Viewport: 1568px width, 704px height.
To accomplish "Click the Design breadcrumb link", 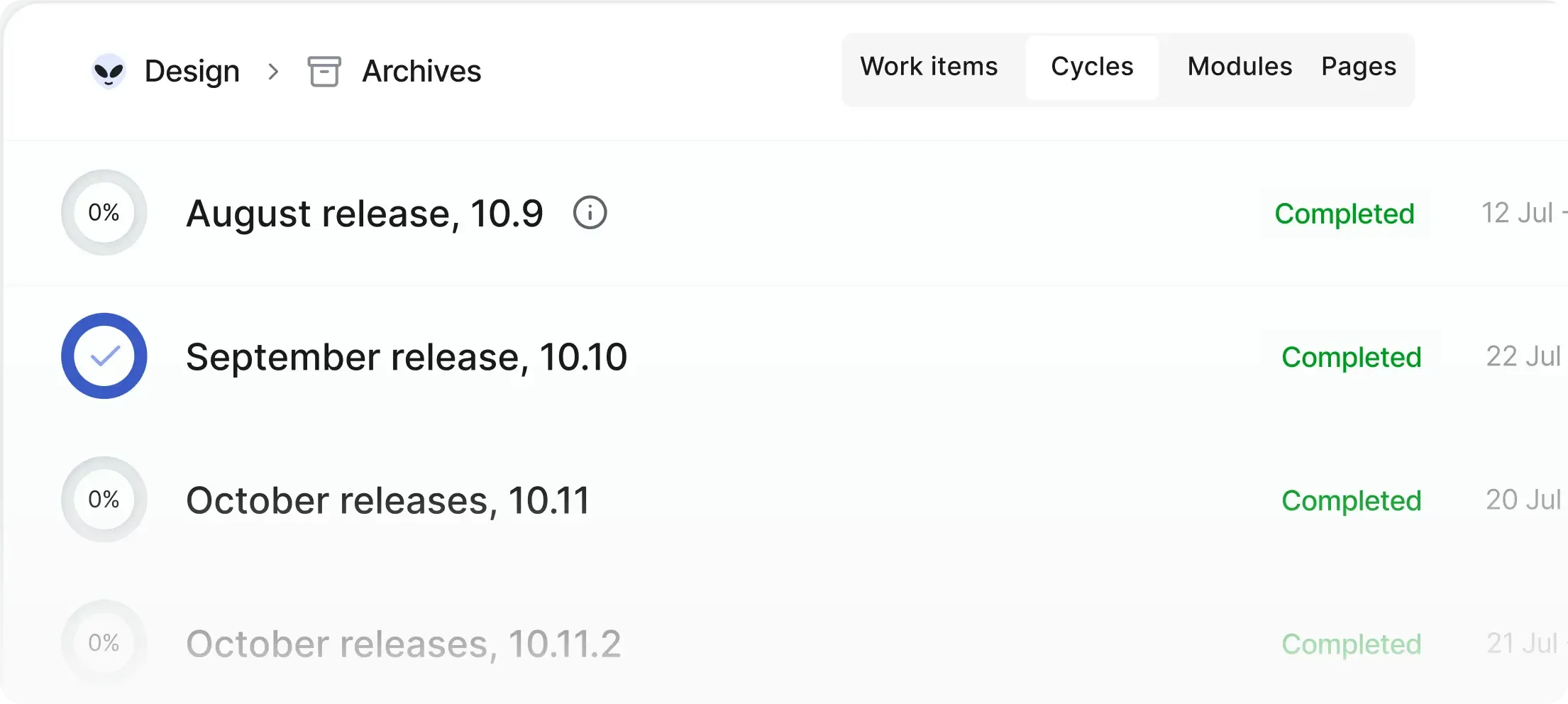I will [x=192, y=71].
